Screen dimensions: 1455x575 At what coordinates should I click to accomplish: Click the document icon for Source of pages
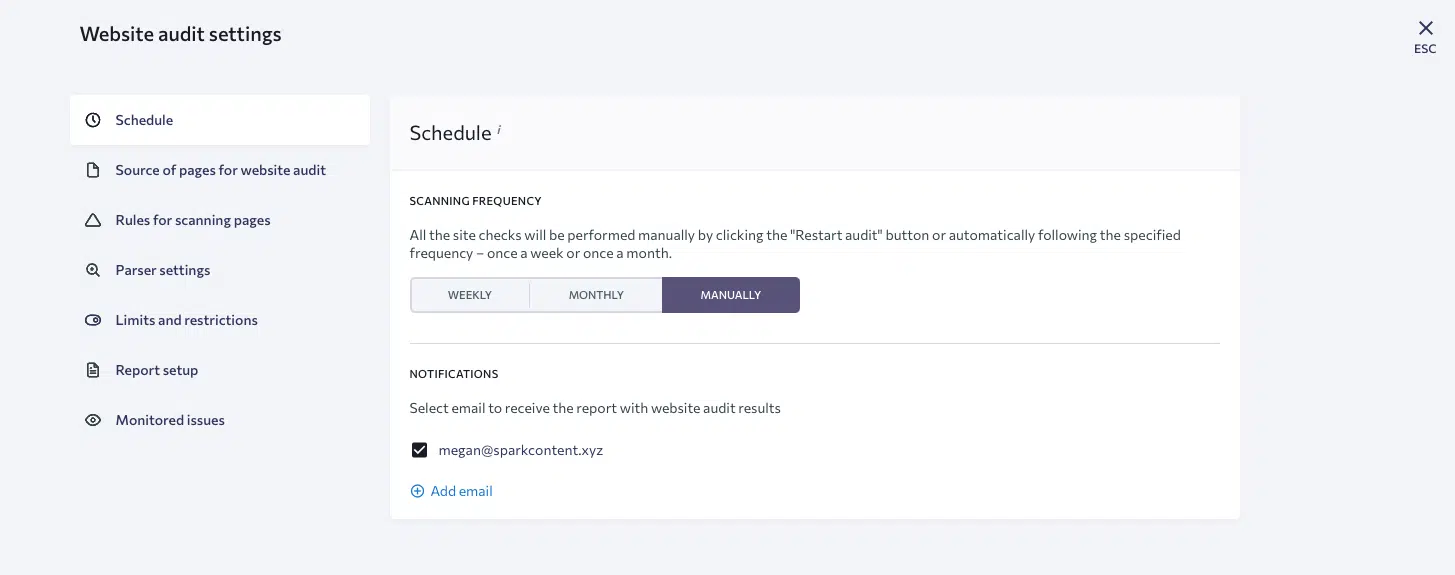pyautogui.click(x=93, y=170)
